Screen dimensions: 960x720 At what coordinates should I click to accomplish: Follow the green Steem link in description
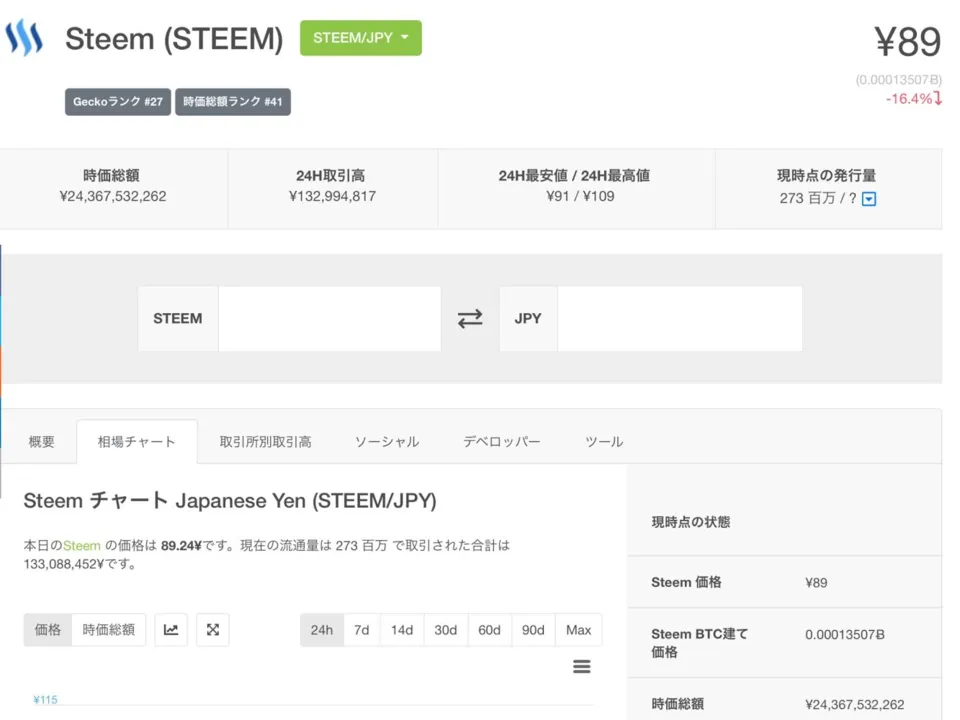81,546
